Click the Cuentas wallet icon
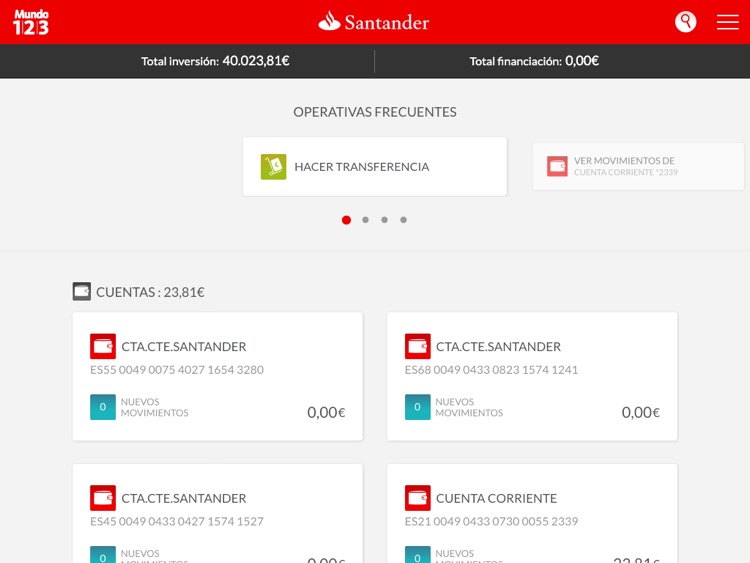This screenshot has width=750, height=563. tap(82, 291)
